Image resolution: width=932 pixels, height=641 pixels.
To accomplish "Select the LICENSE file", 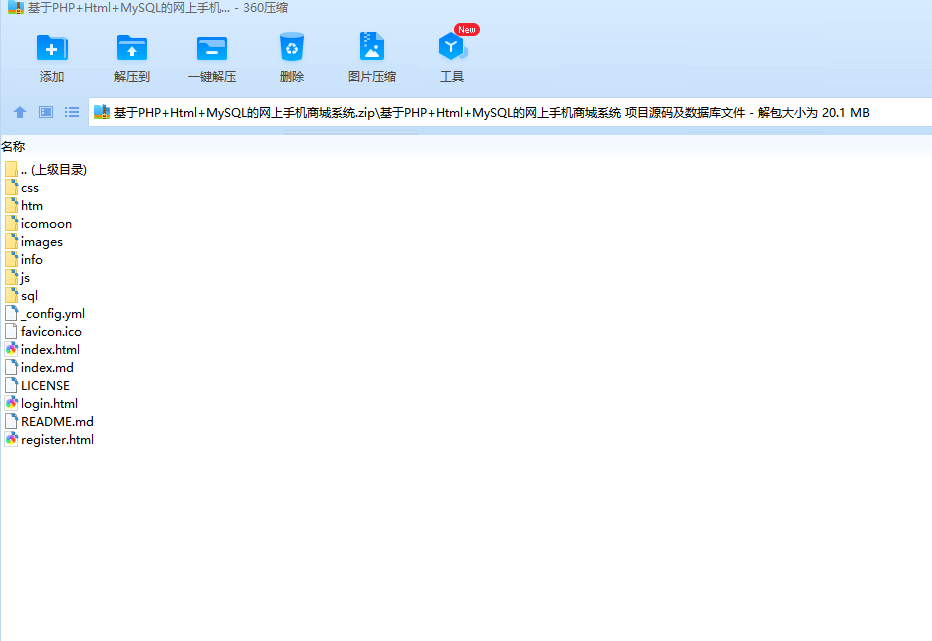I will pos(37,385).
